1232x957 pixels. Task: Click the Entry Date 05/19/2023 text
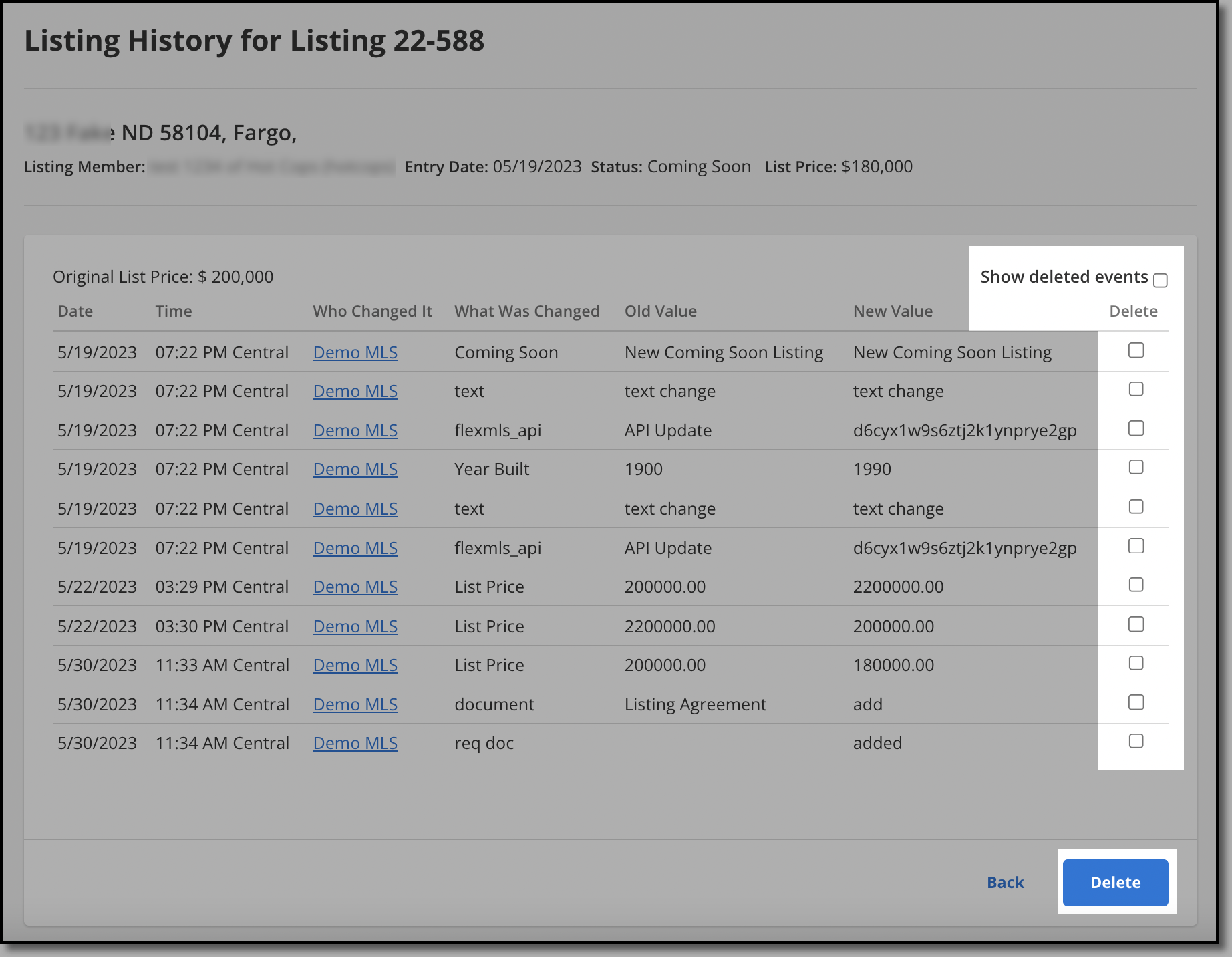click(x=493, y=166)
